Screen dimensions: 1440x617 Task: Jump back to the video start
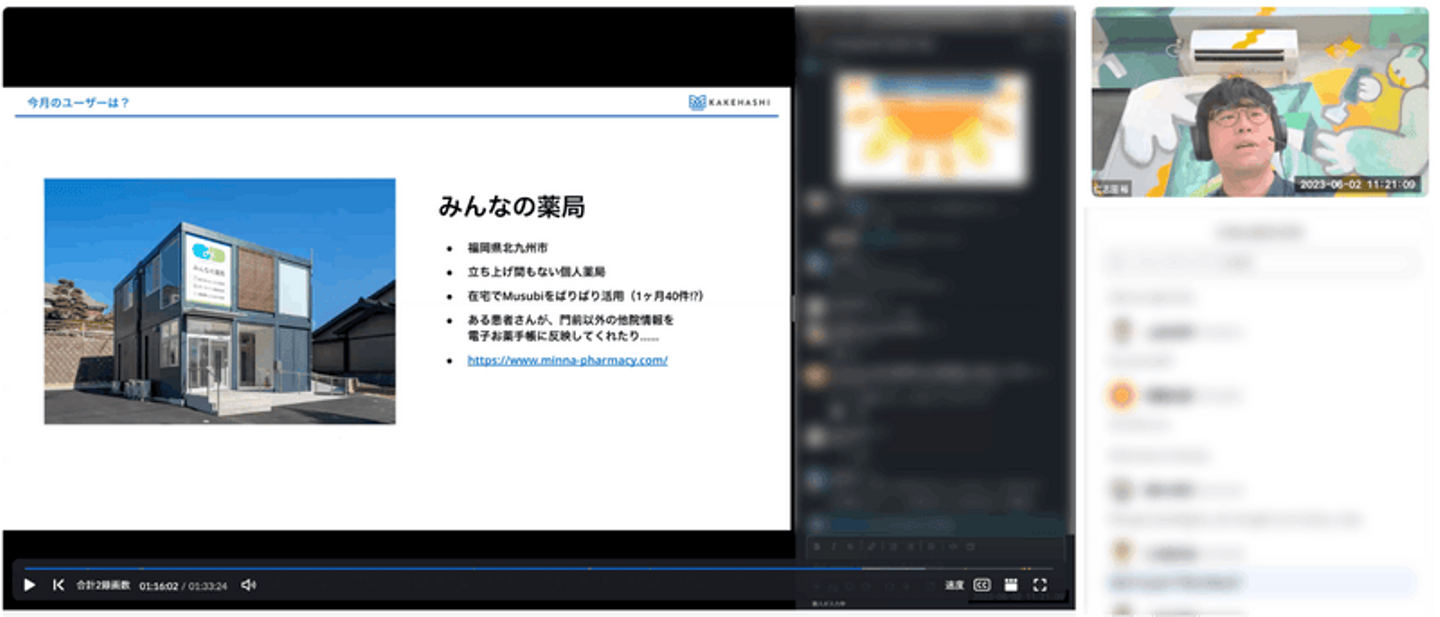pos(59,585)
